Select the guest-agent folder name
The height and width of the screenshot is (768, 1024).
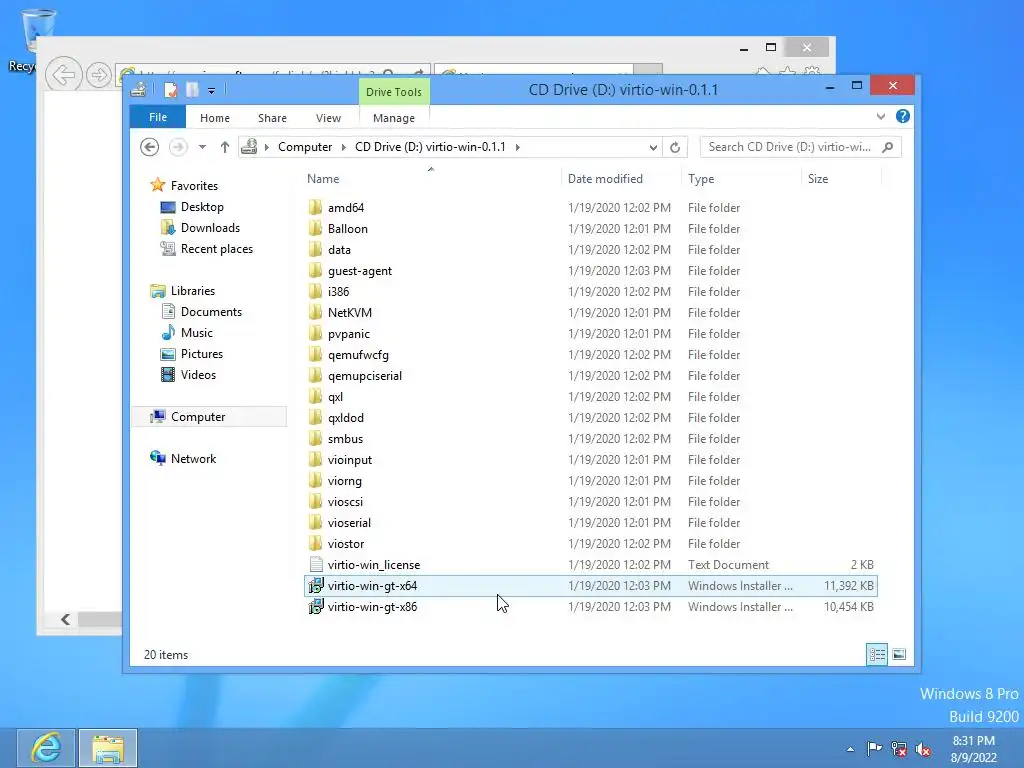(360, 271)
